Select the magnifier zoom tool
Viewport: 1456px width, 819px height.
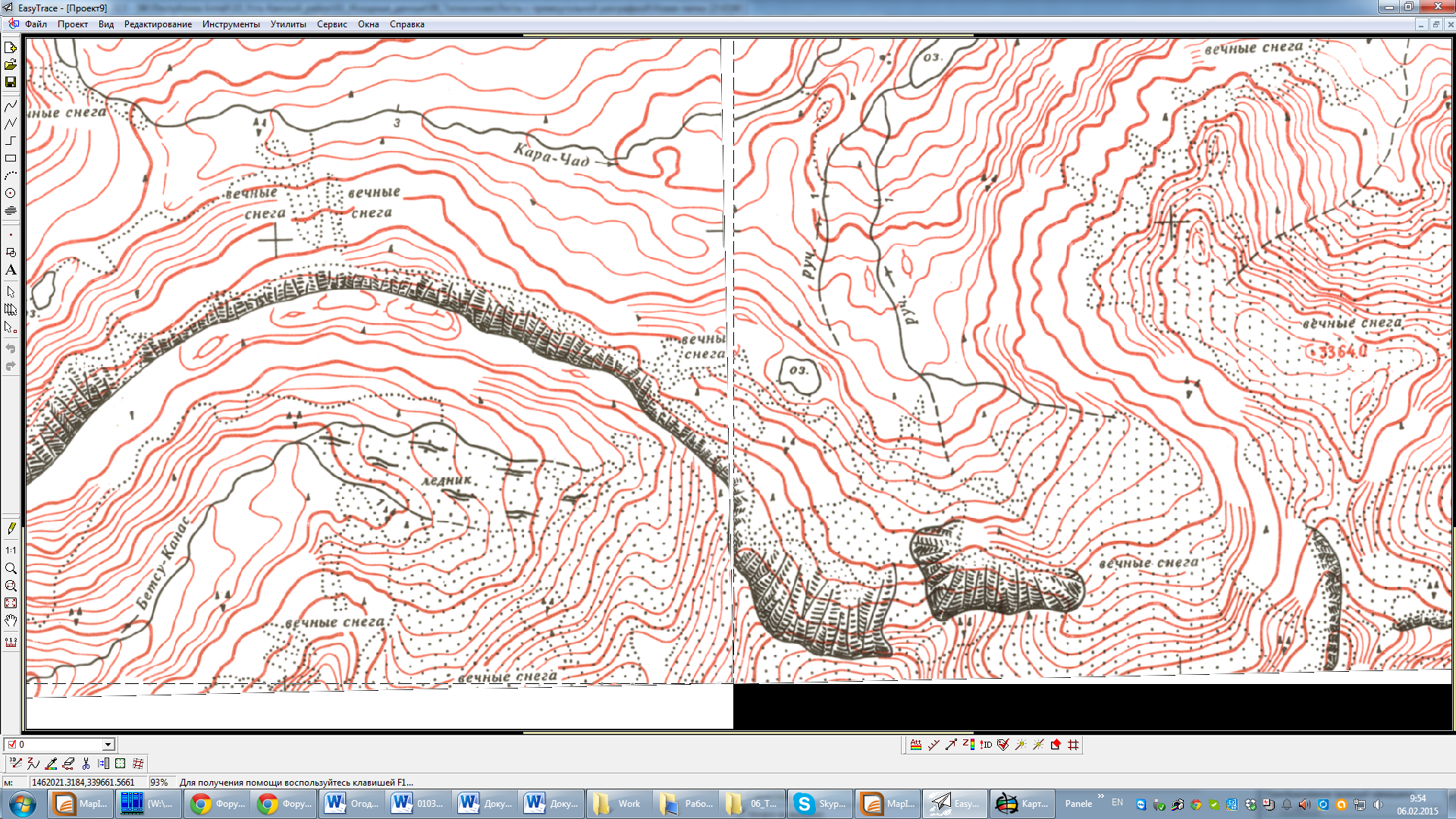tap(11, 568)
